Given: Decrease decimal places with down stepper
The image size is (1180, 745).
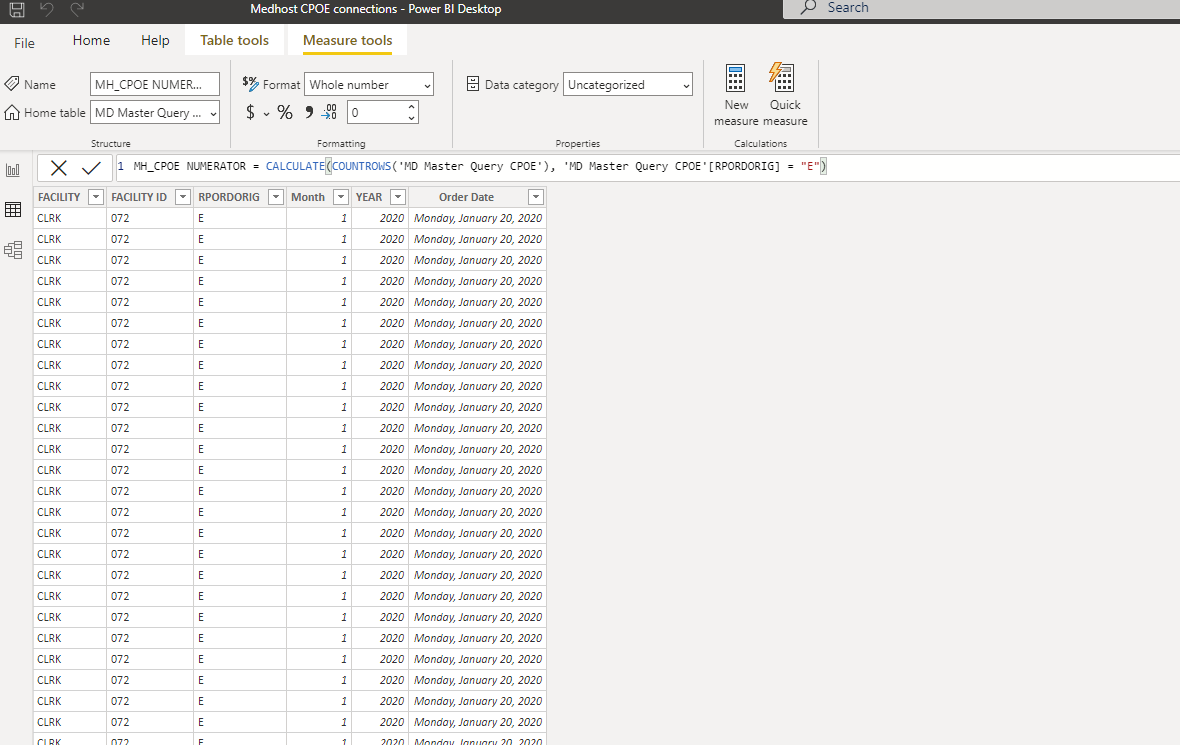Looking at the screenshot, I should click(412, 118).
